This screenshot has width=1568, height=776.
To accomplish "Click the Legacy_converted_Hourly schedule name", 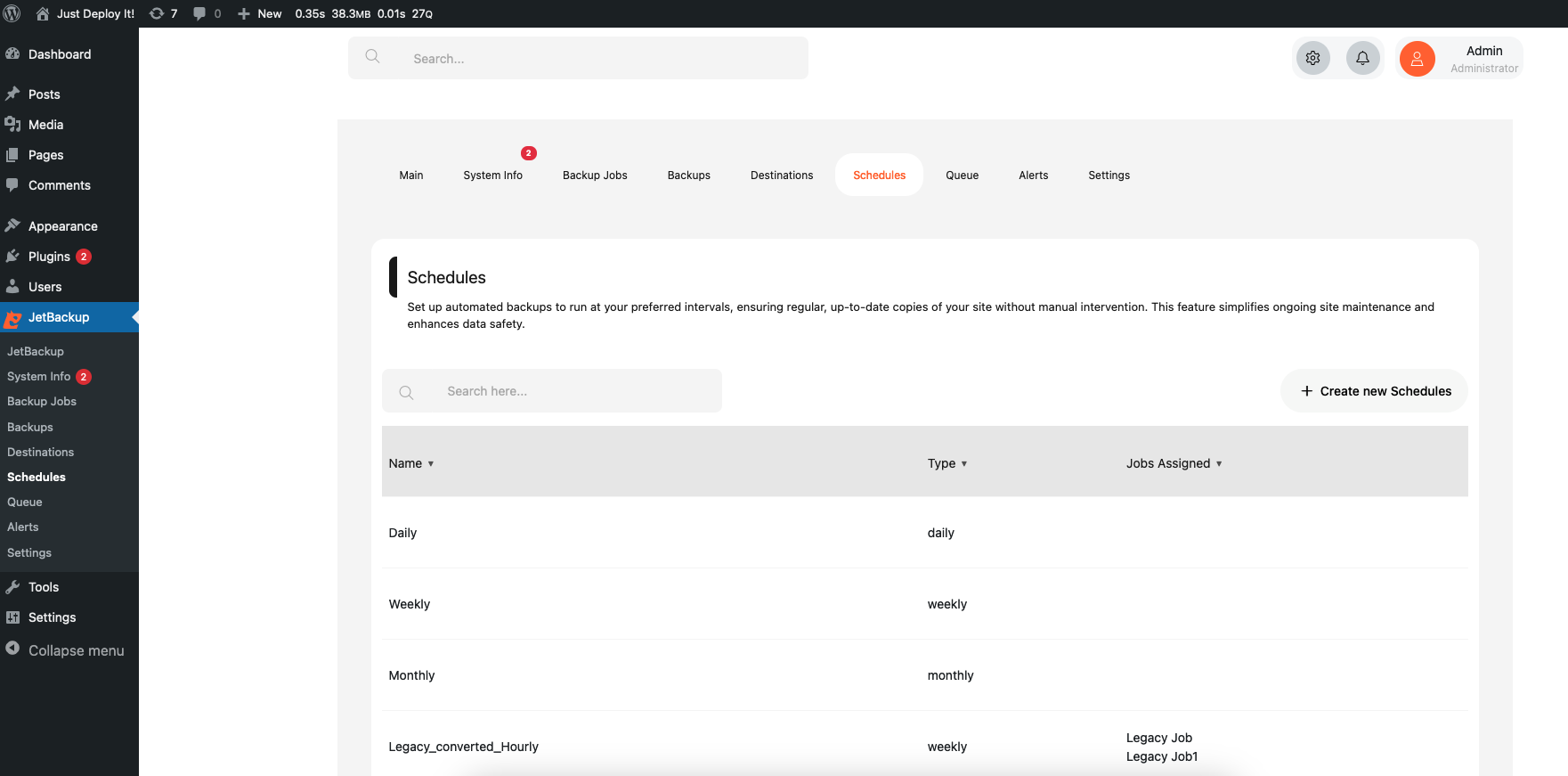I will pos(463,747).
